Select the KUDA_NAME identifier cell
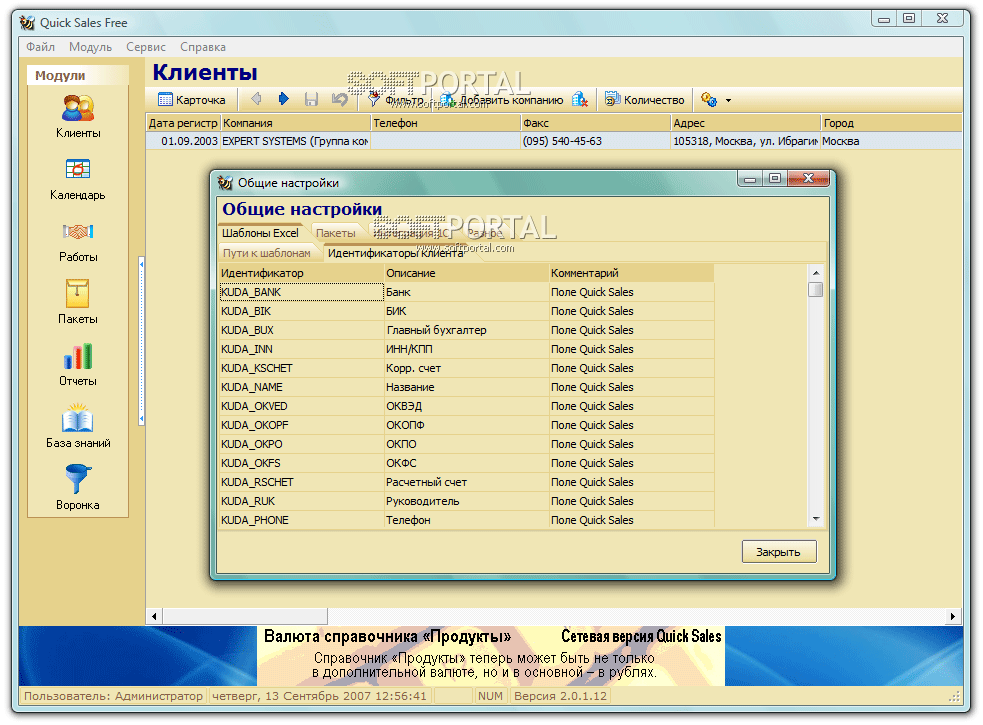Image resolution: width=983 pixels, height=725 pixels. [x=301, y=387]
